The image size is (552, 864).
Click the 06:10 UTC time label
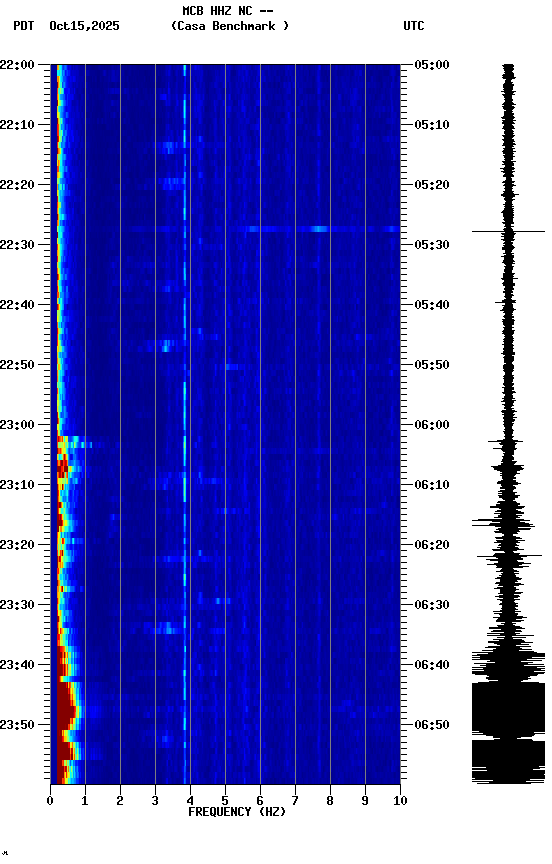(432, 485)
